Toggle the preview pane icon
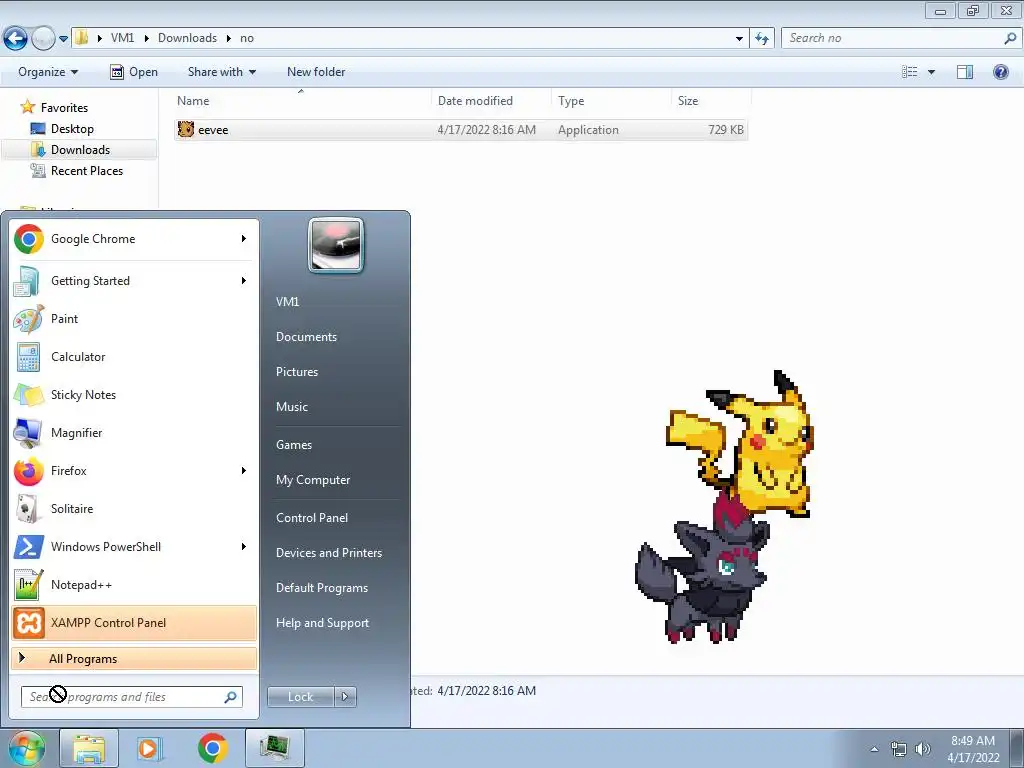Screen dimensions: 1024x768 pyautogui.click(x=965, y=72)
